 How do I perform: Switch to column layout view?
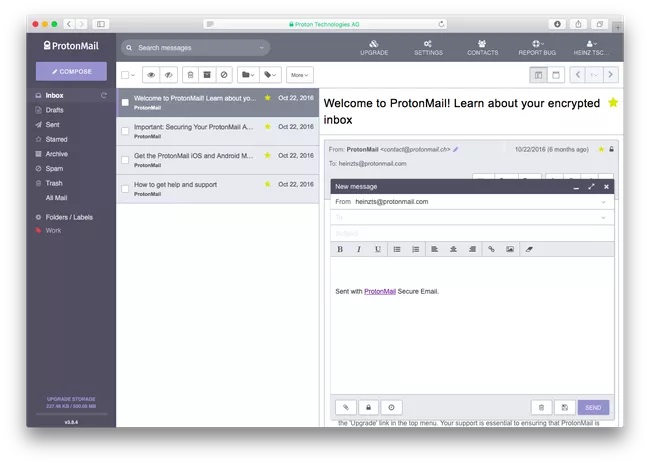point(538,75)
